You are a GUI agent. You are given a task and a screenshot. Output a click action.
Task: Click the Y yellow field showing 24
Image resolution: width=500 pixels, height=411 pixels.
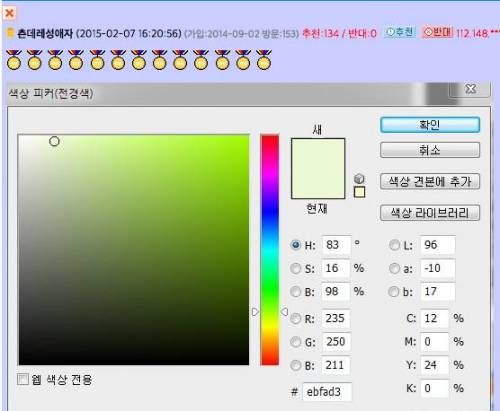click(434, 365)
